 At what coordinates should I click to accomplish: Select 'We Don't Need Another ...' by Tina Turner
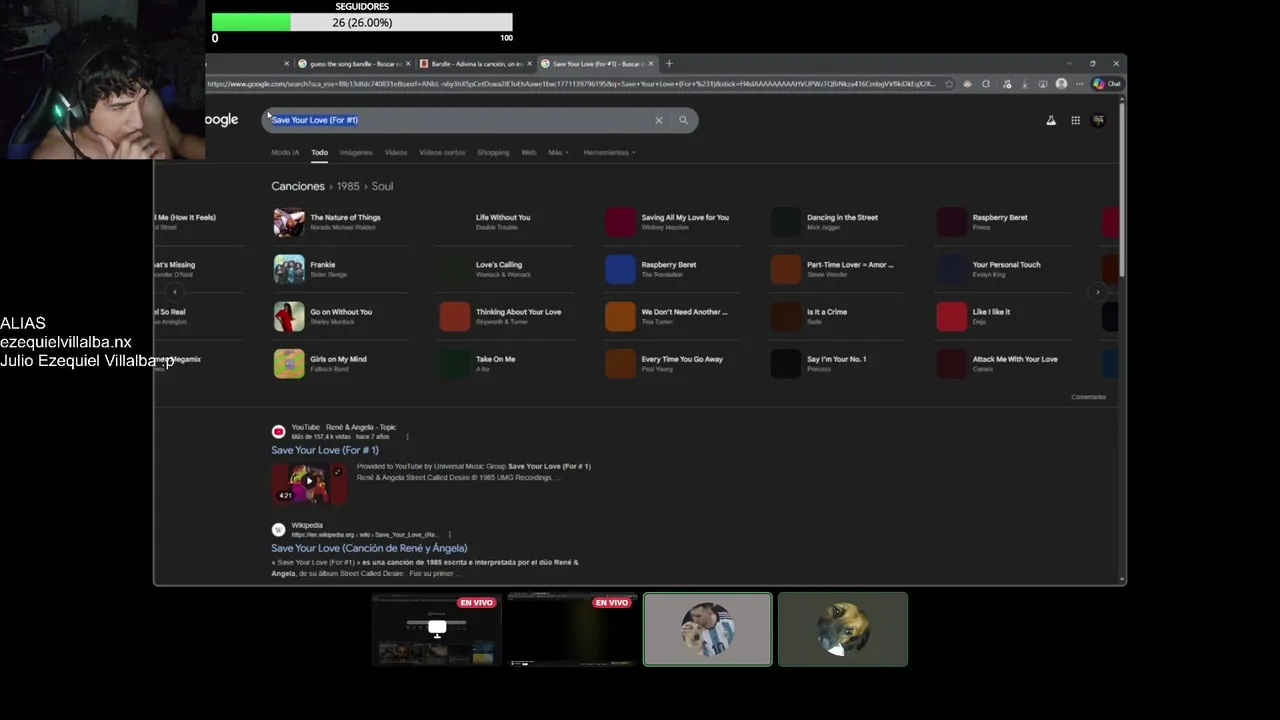[x=671, y=316]
